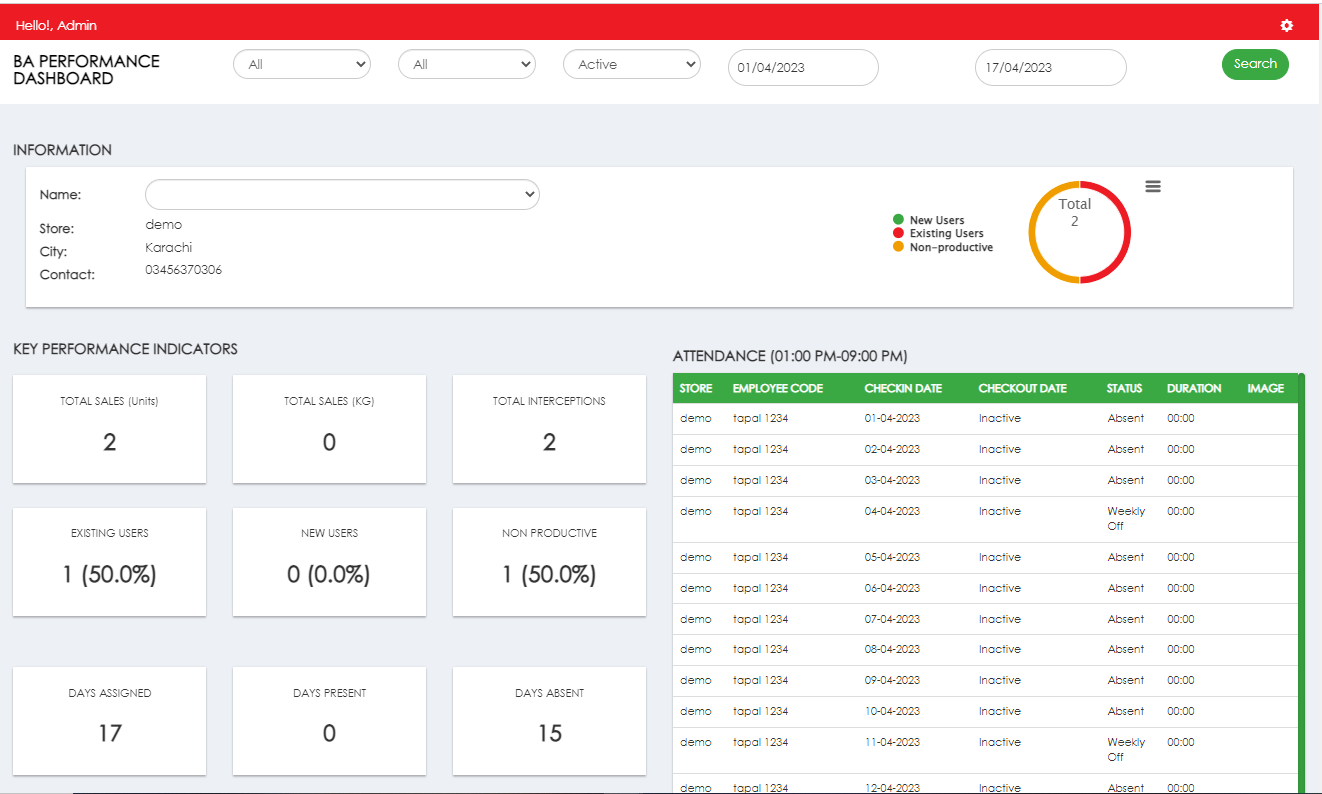Image resolution: width=1322 pixels, height=794 pixels.
Task: Click the 01/04/2023 start date field
Action: [803, 68]
